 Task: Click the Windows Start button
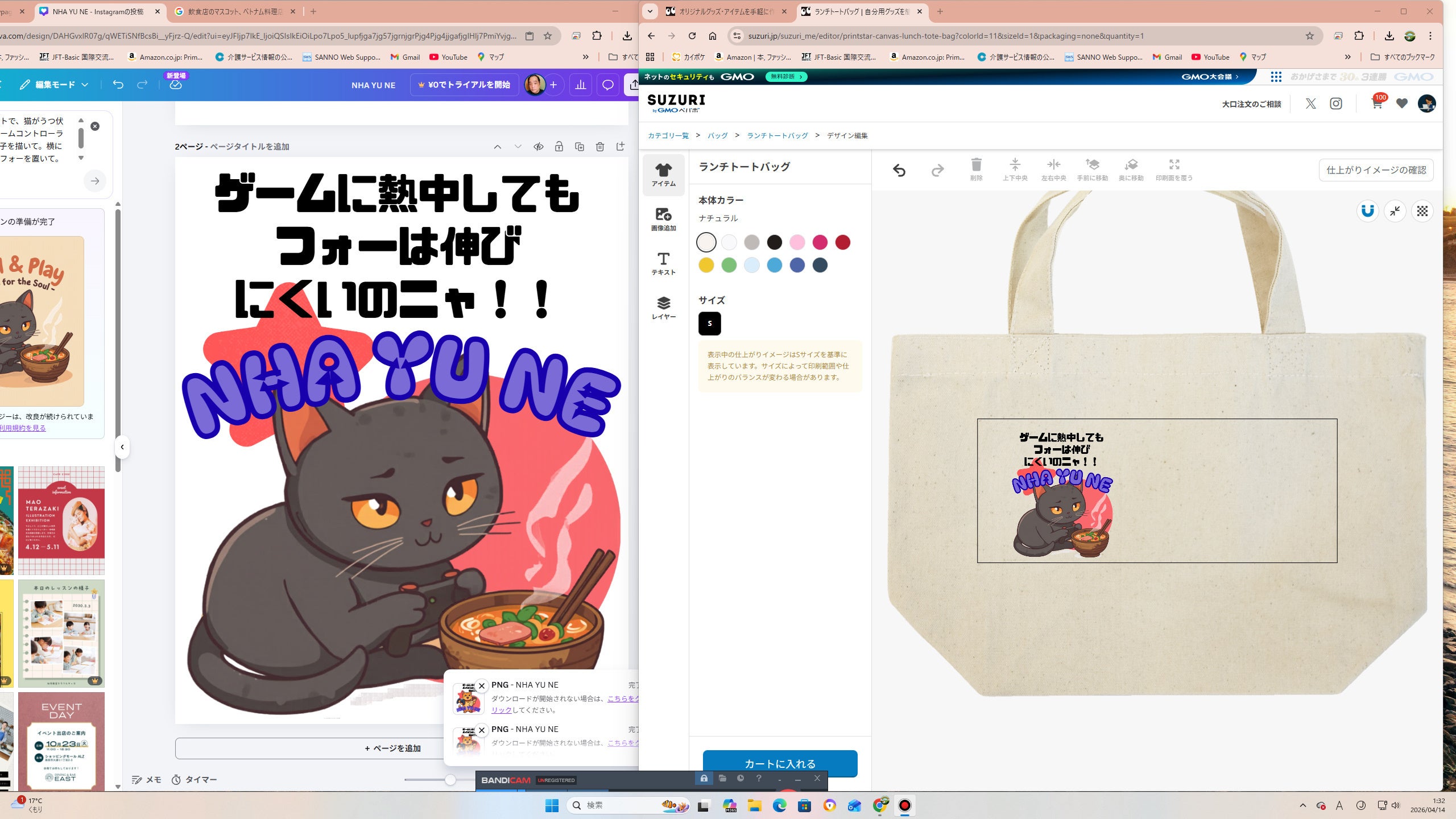(552, 805)
